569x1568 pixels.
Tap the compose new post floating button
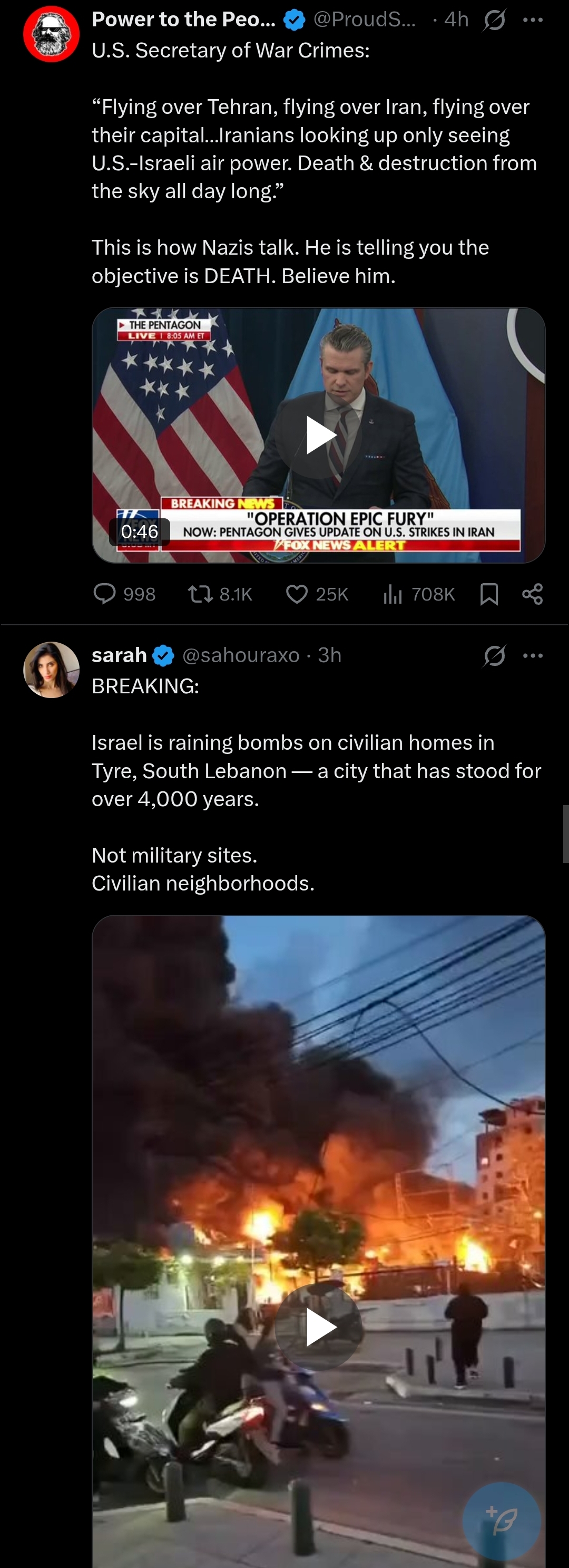tap(502, 1521)
